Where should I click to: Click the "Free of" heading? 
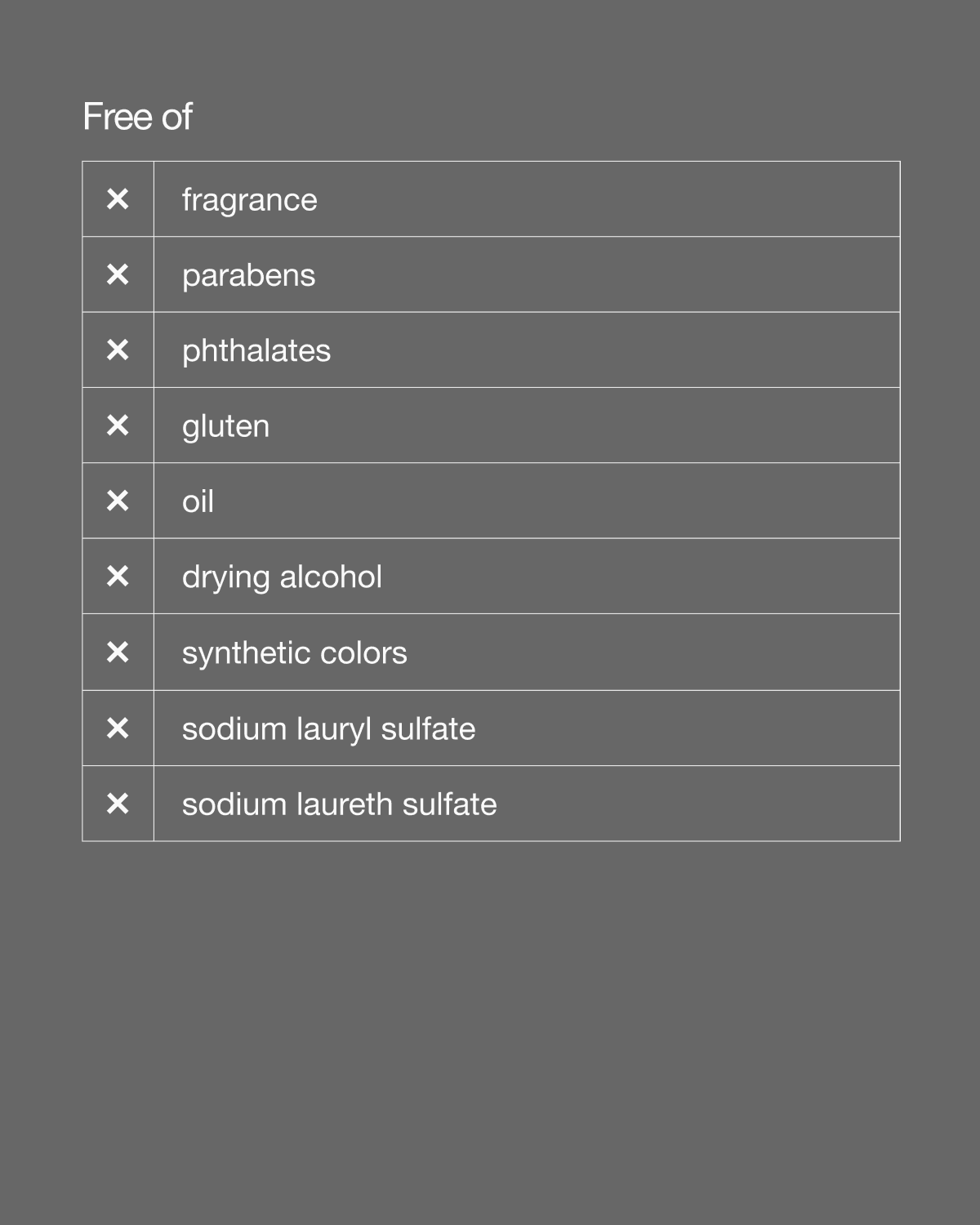pos(137,117)
